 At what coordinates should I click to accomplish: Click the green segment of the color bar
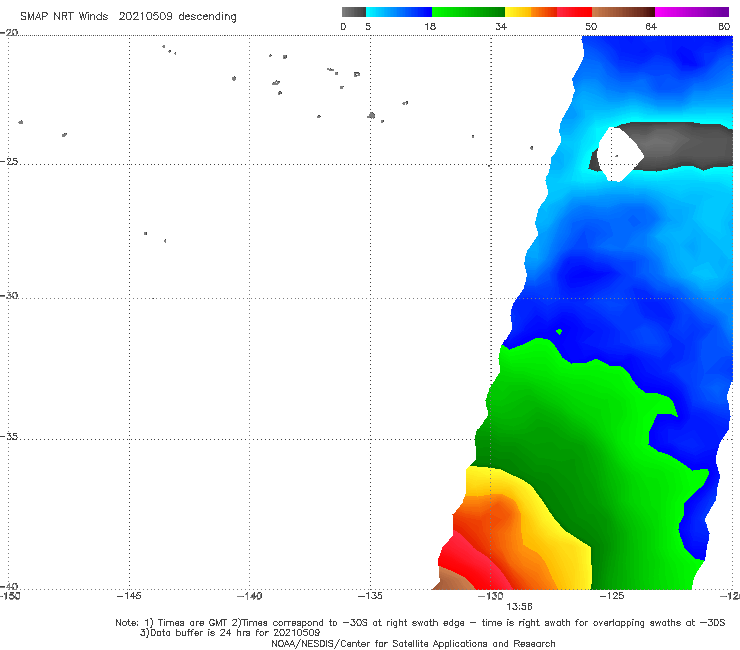468,12
